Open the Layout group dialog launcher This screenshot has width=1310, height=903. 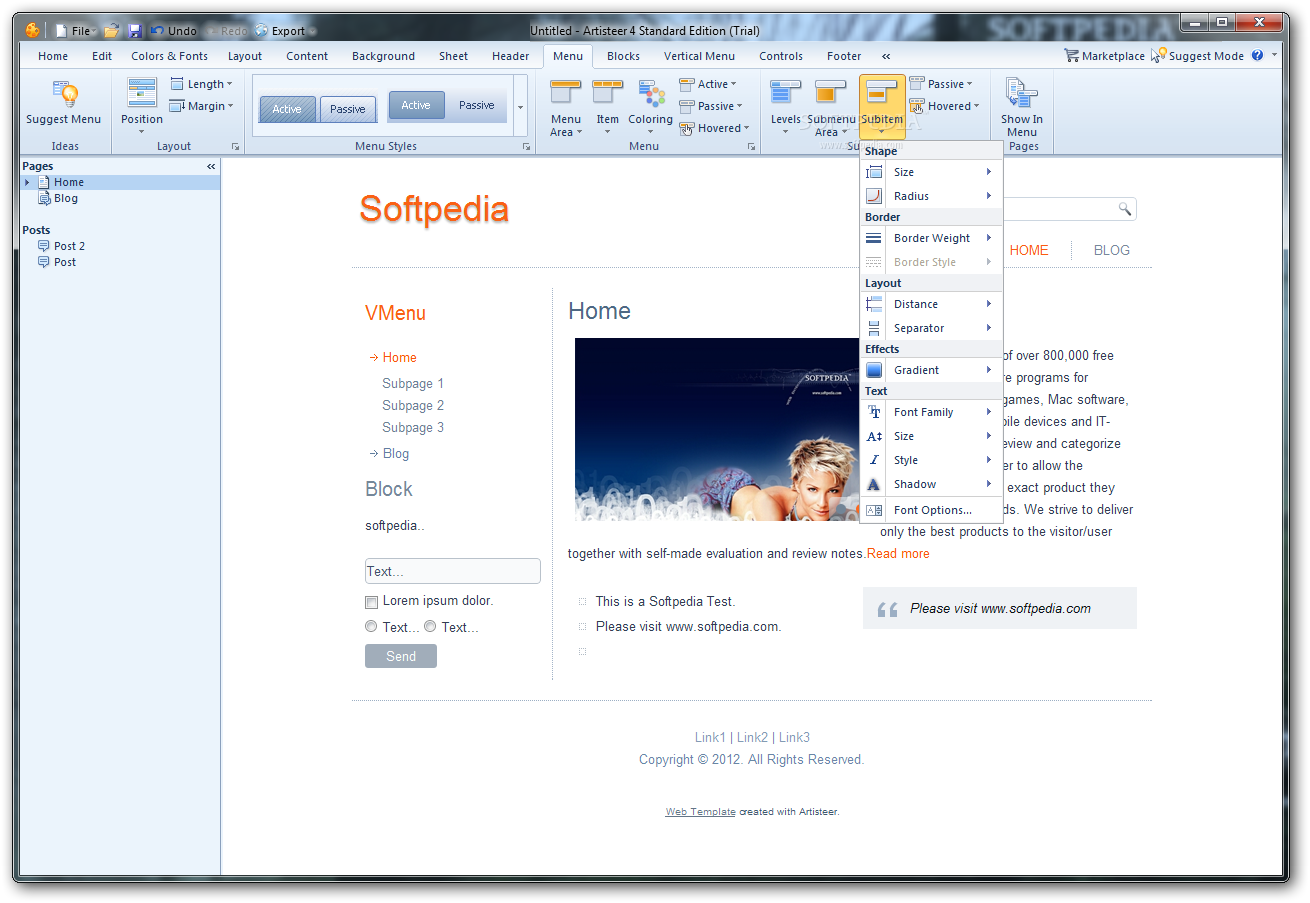tap(236, 147)
